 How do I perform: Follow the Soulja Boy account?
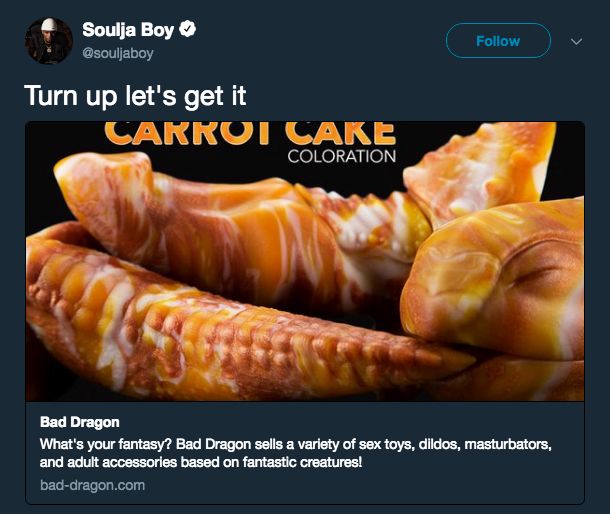(498, 40)
